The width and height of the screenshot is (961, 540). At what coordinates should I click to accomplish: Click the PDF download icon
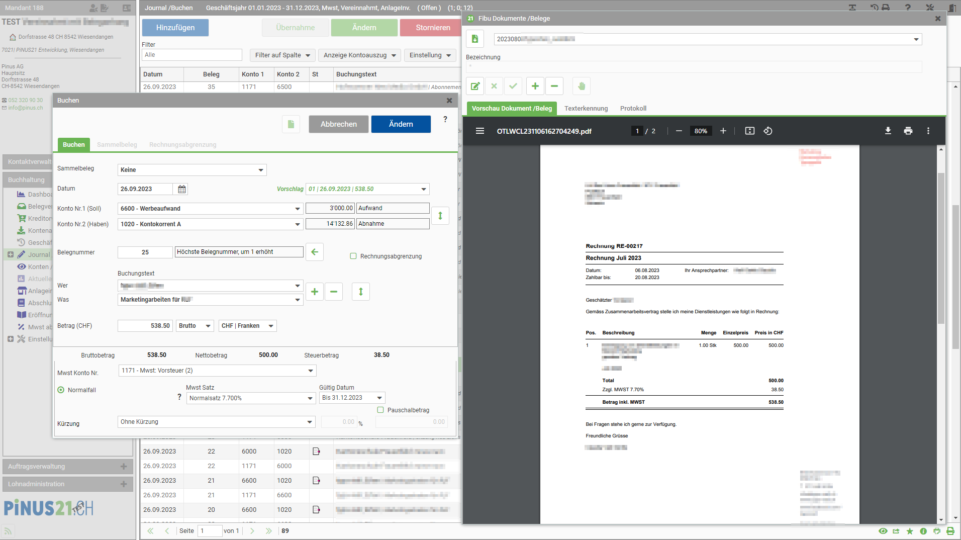coord(887,131)
